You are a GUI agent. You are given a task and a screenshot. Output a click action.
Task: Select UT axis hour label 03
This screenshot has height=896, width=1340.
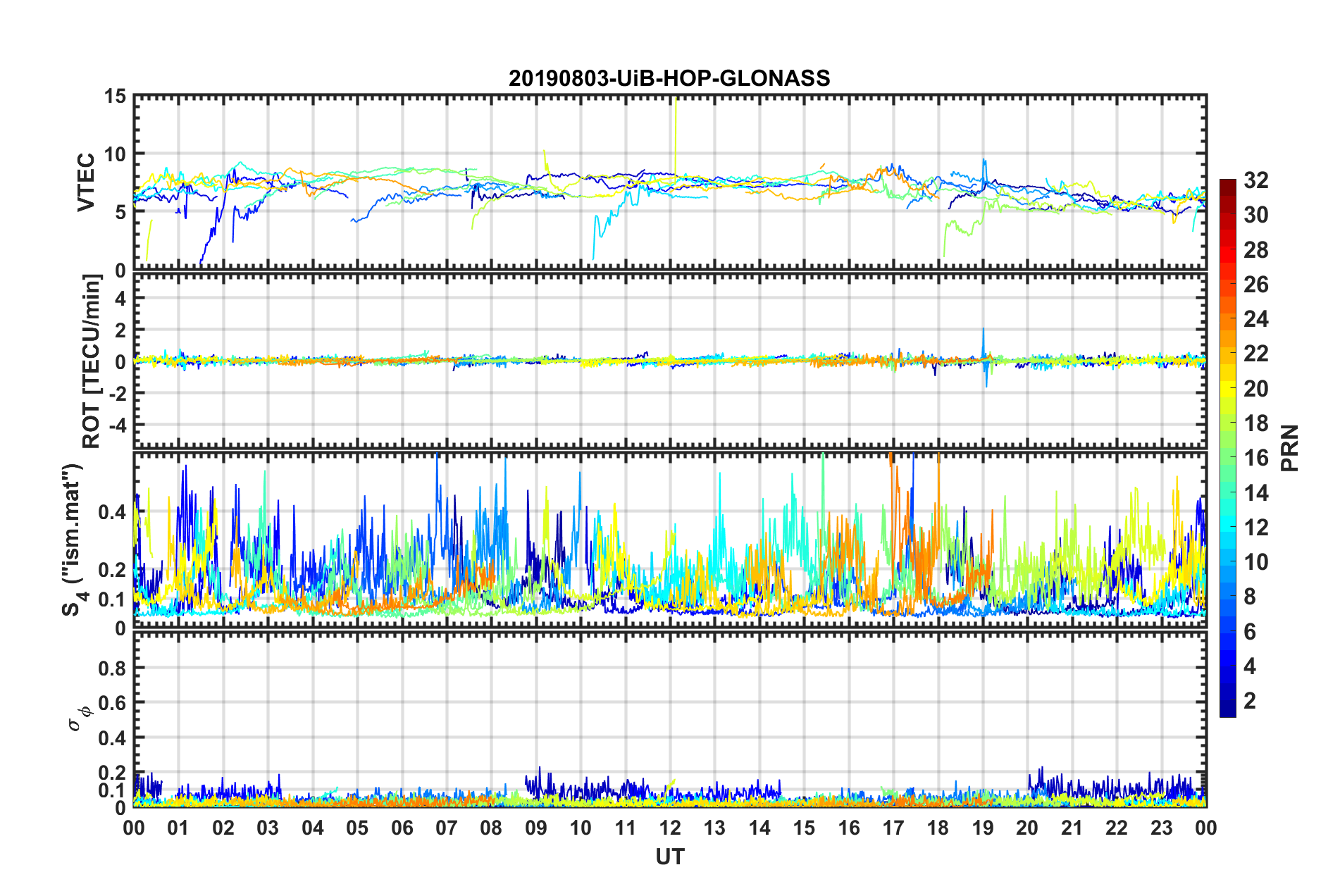pos(268,828)
